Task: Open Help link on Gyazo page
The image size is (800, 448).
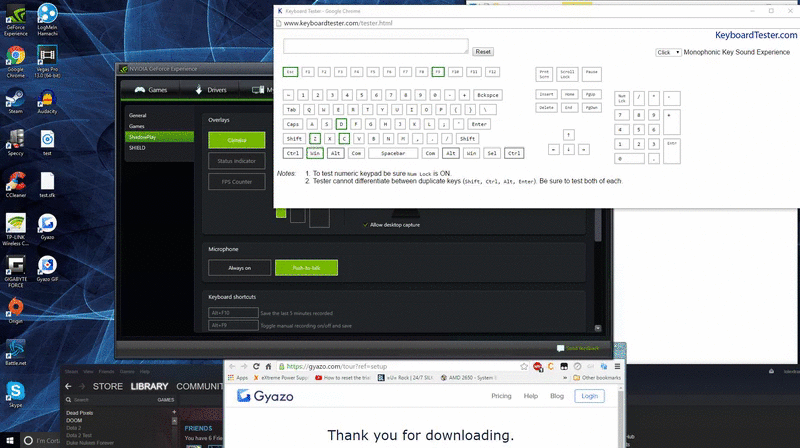Action: click(531, 396)
